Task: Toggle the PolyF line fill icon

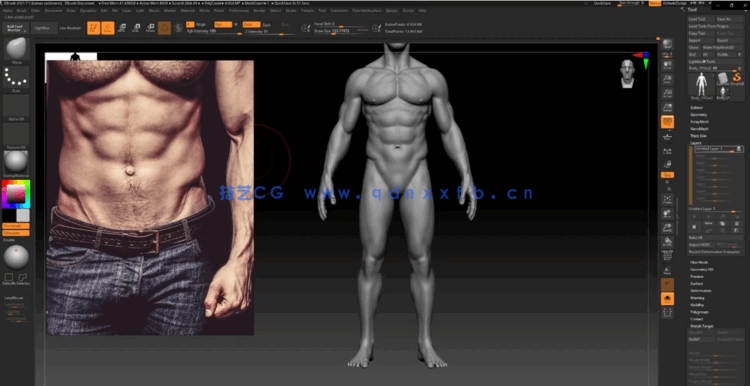Action: pos(667,256)
